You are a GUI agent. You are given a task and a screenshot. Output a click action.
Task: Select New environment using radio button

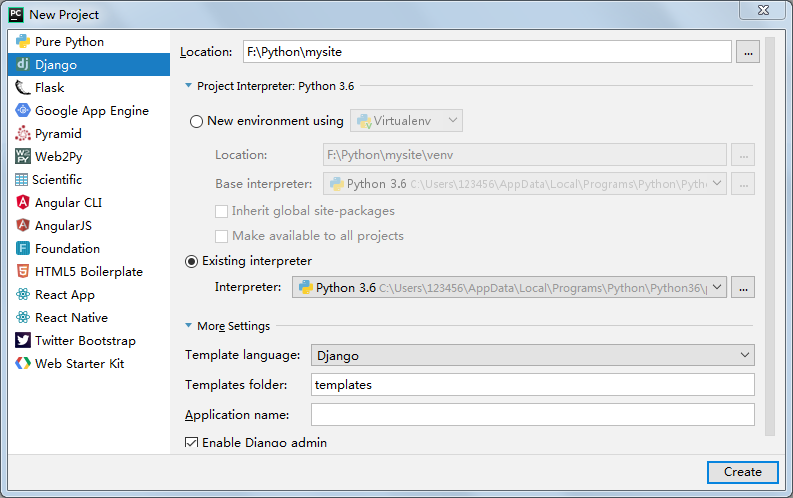196,121
